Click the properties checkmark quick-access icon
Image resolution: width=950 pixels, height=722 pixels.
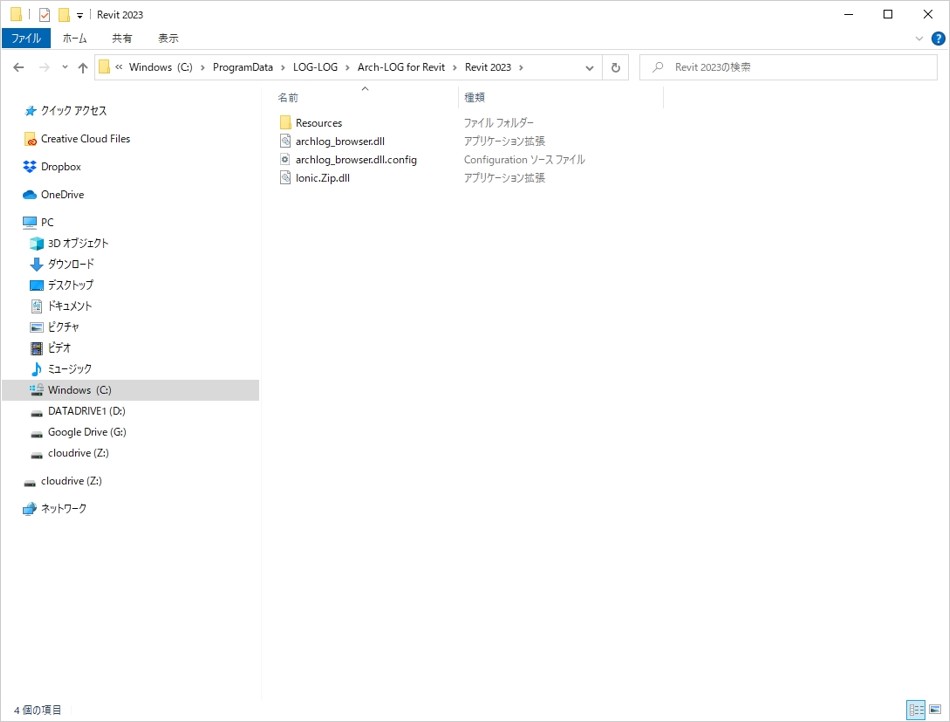(x=44, y=15)
